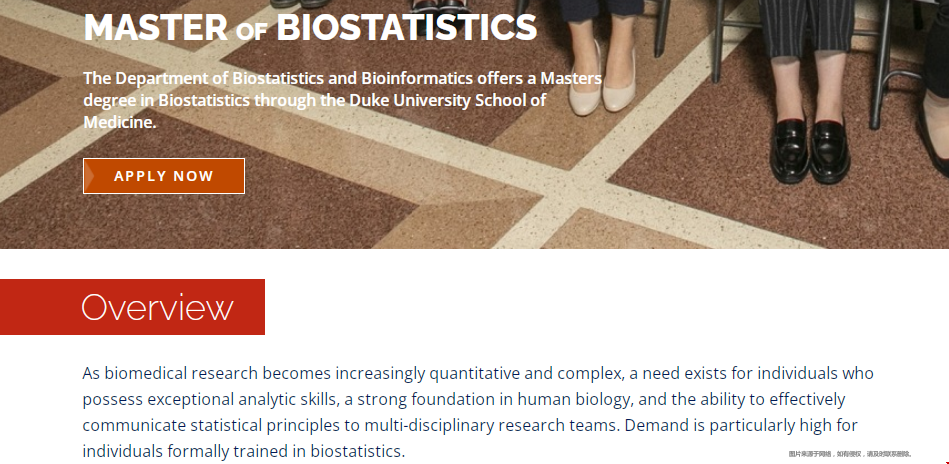Select the Overview section heading
The width and height of the screenshot is (949, 464).
point(157,307)
